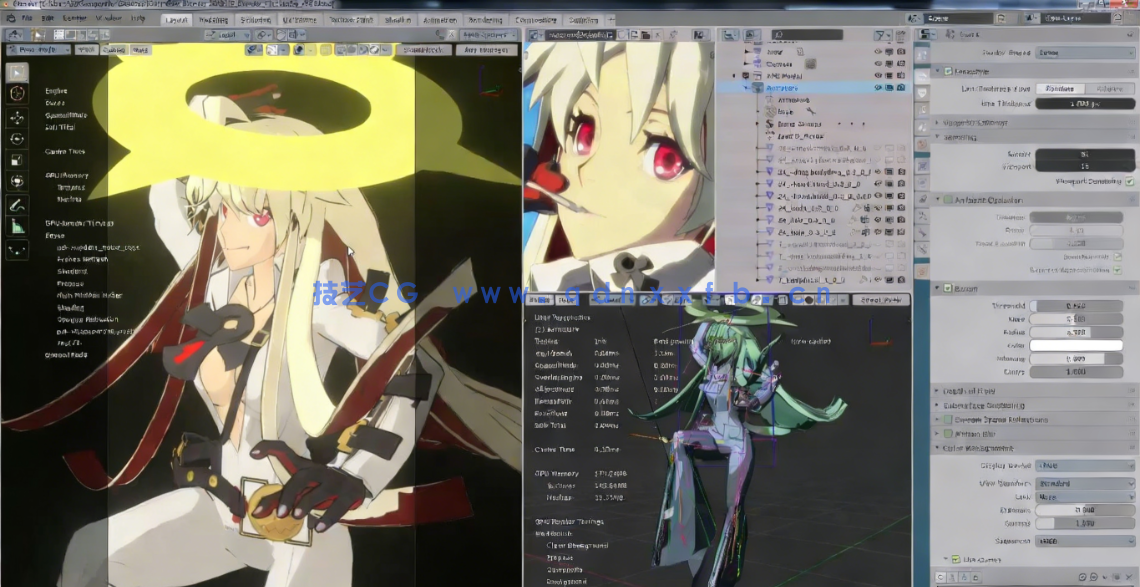This screenshot has width=1140, height=587.
Task: Select the Annotate tool in the tool column
Action: (15, 203)
